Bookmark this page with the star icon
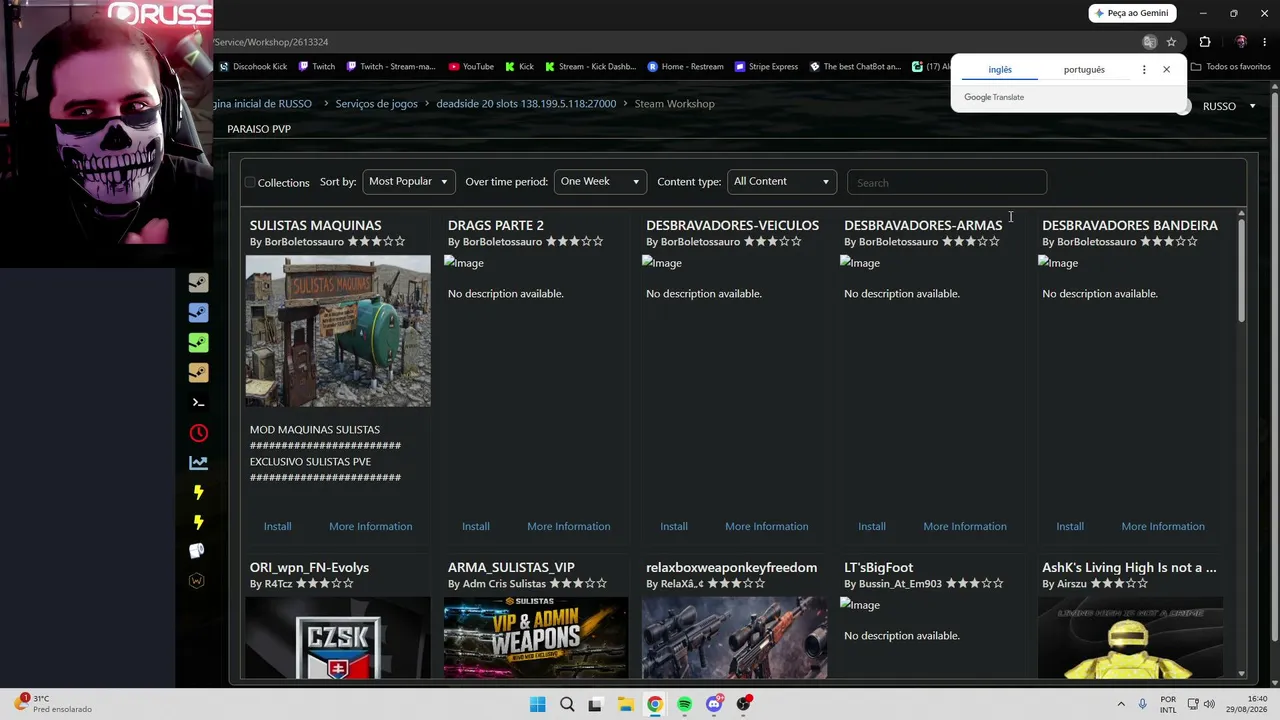Screen dimensions: 1280x720 point(1171,42)
